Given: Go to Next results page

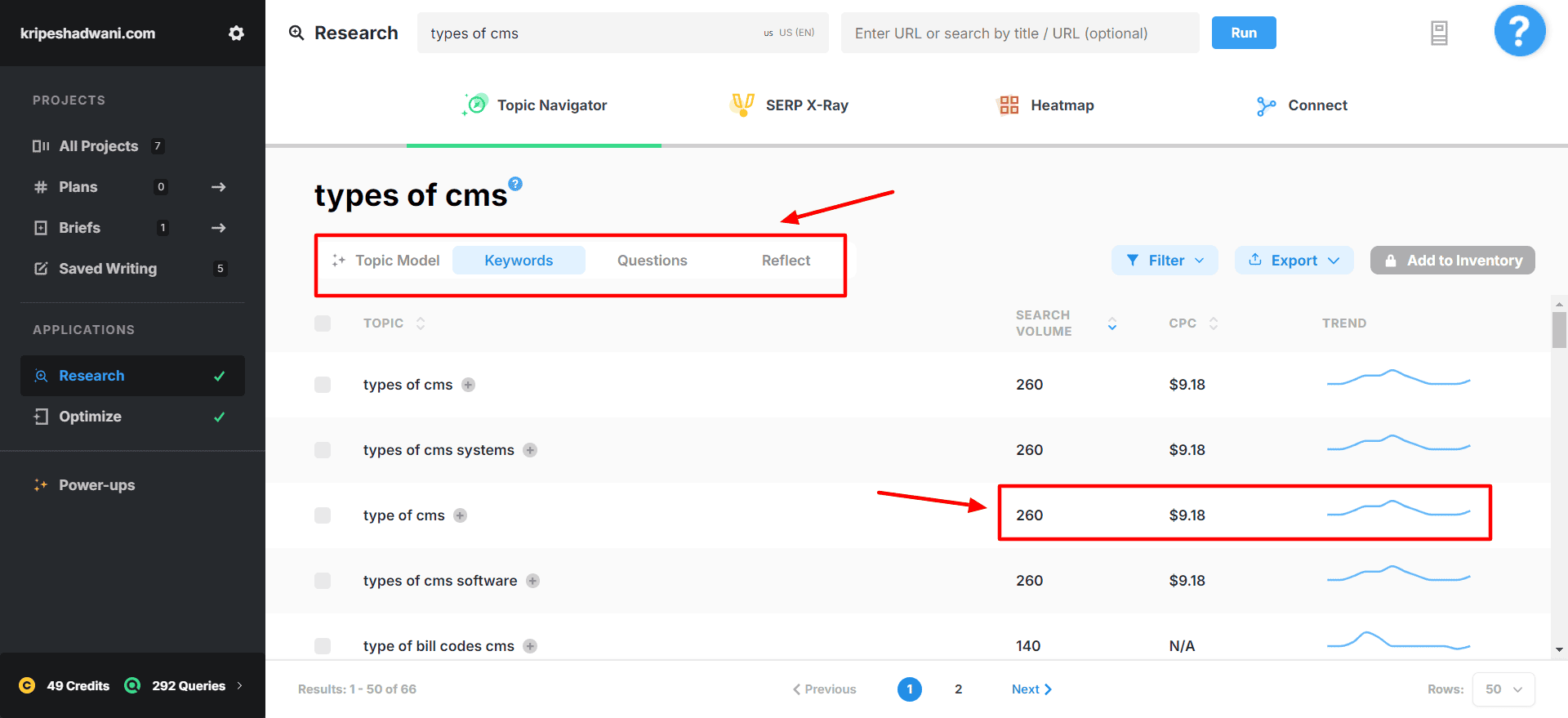Looking at the screenshot, I should pyautogui.click(x=1031, y=689).
